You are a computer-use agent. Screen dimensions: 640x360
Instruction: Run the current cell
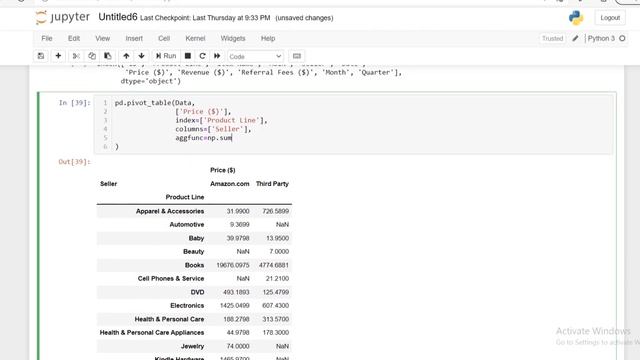pos(166,56)
